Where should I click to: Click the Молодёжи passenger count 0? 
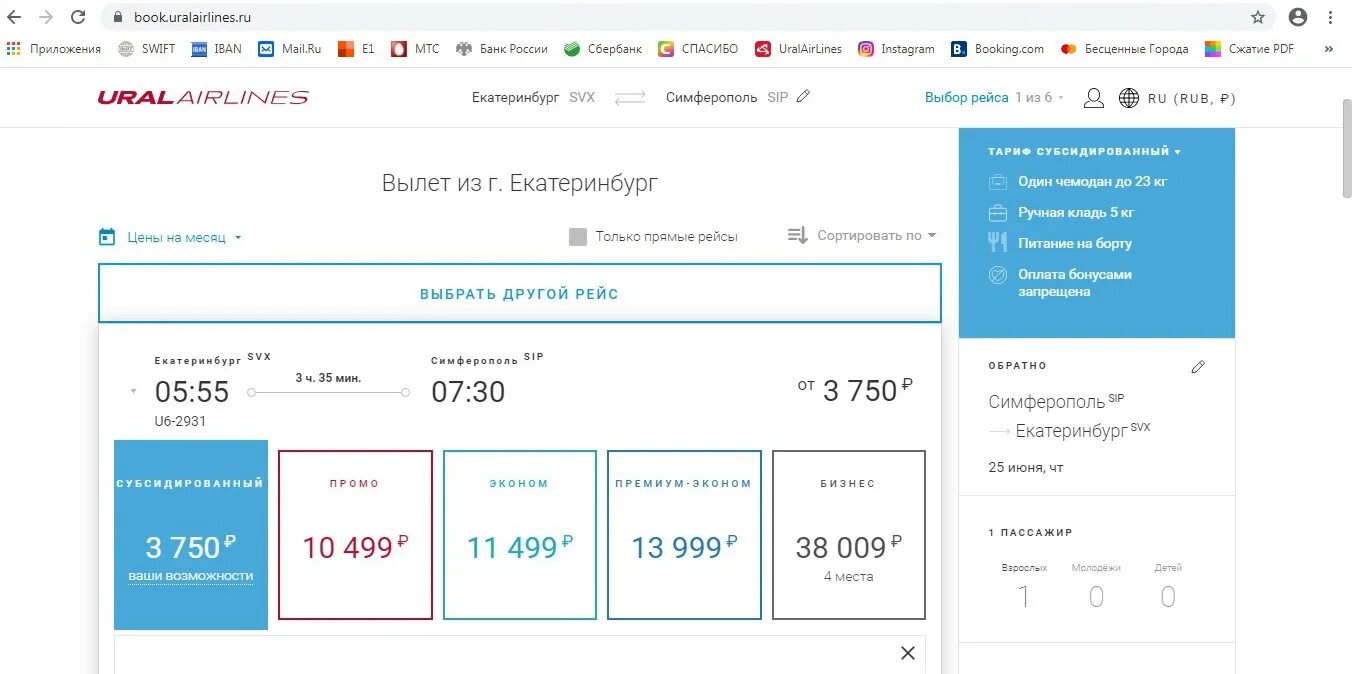point(1096,598)
